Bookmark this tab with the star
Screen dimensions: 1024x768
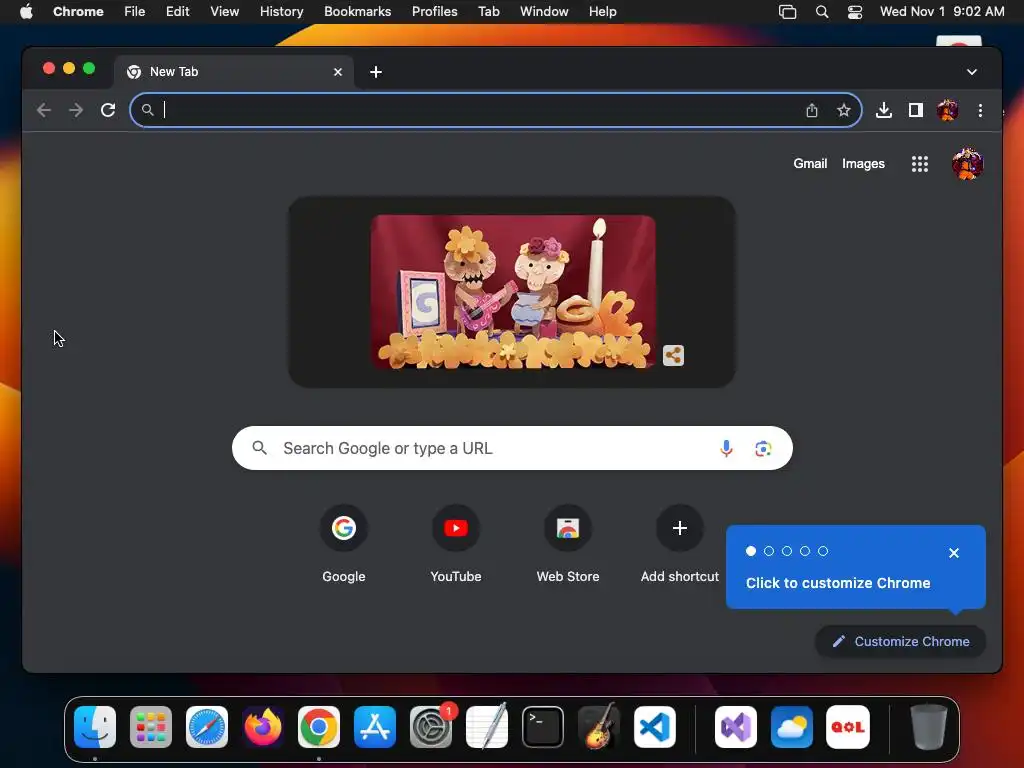[x=844, y=110]
